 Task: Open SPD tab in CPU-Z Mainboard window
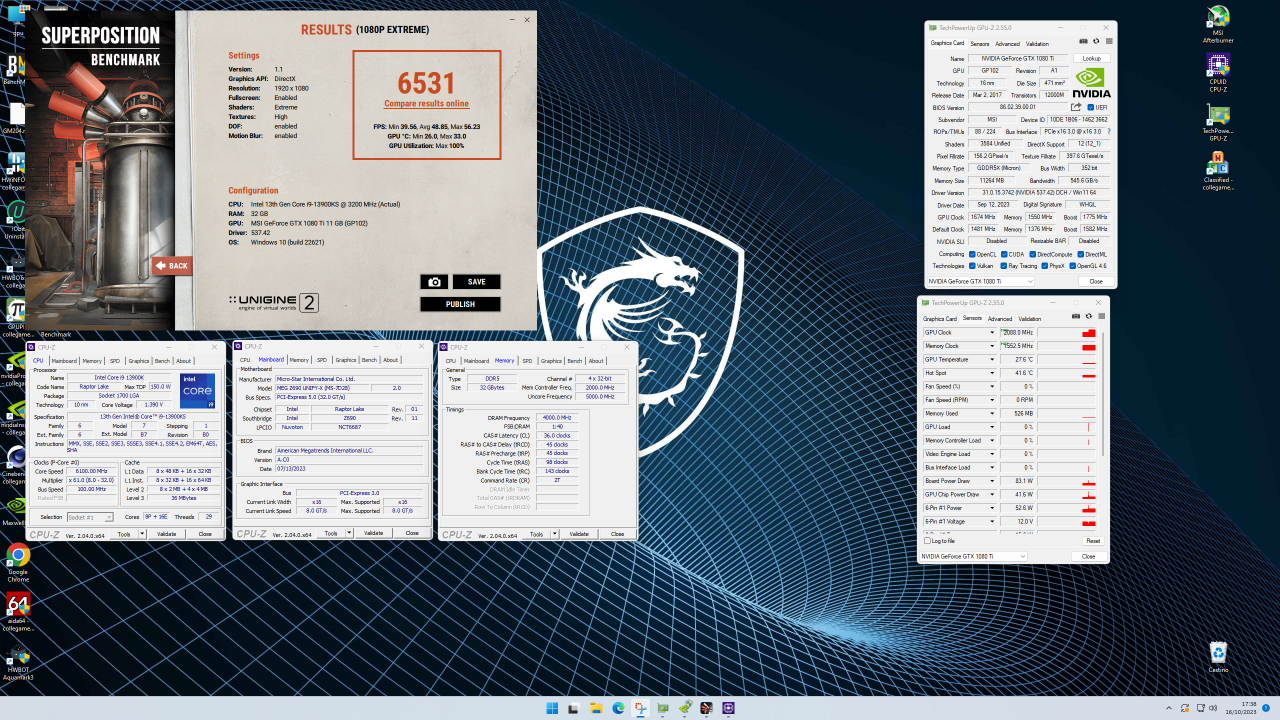click(x=322, y=359)
